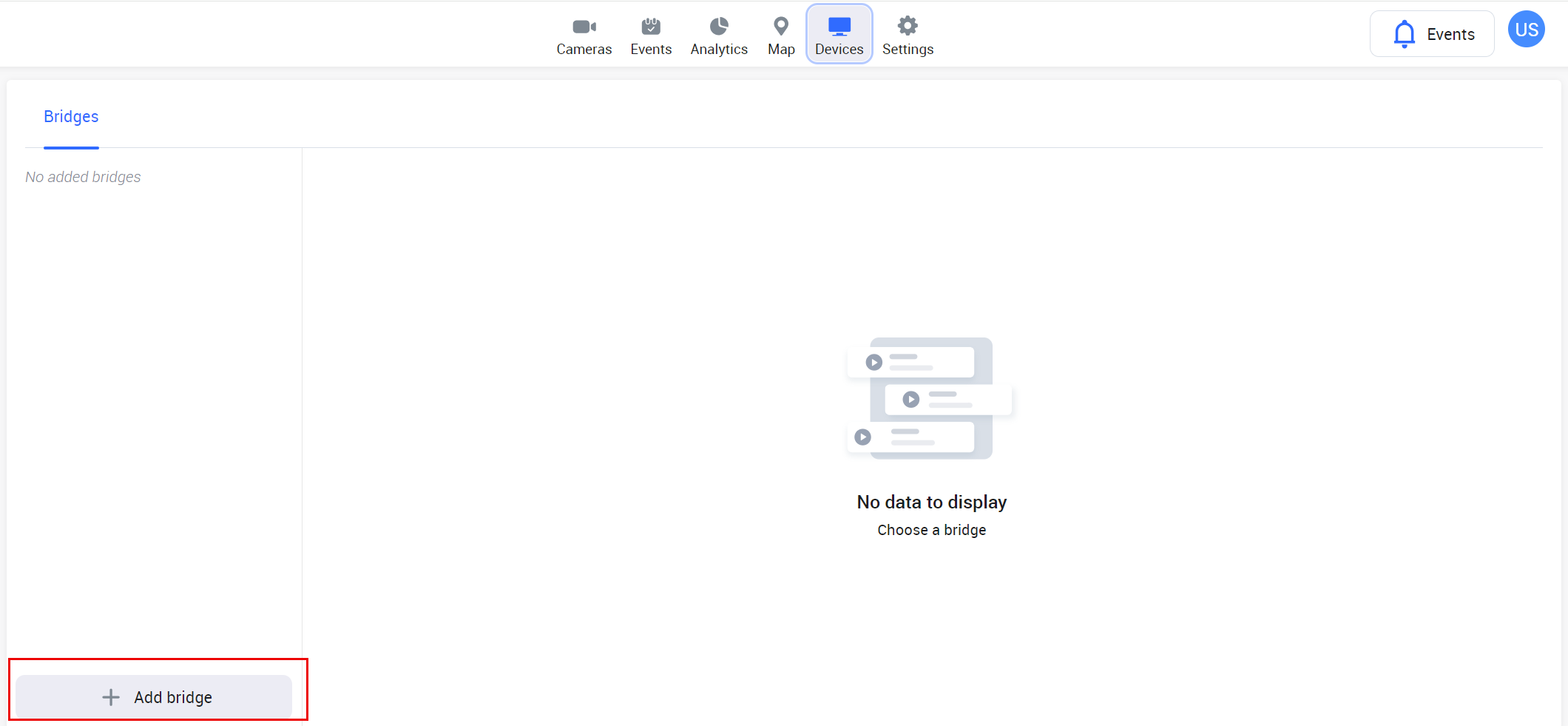
Task: Click the Devices monitor icon
Action: pos(839,27)
